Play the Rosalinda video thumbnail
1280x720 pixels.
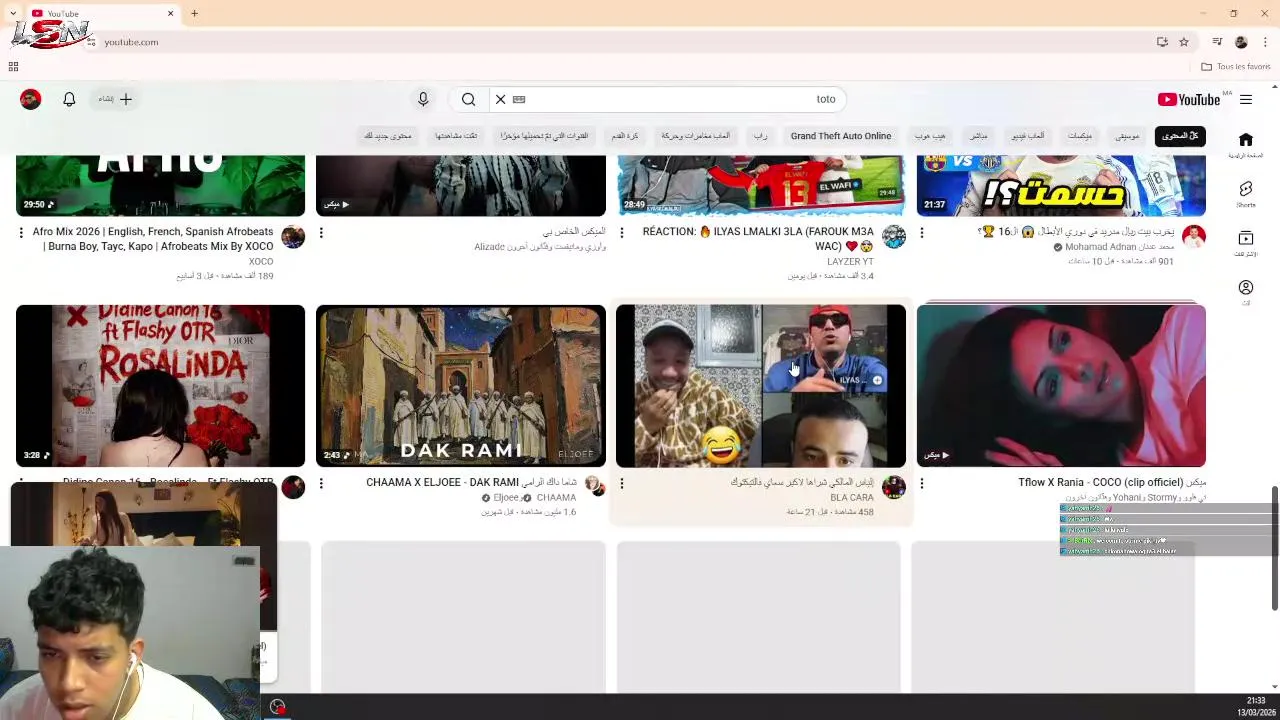(x=160, y=386)
